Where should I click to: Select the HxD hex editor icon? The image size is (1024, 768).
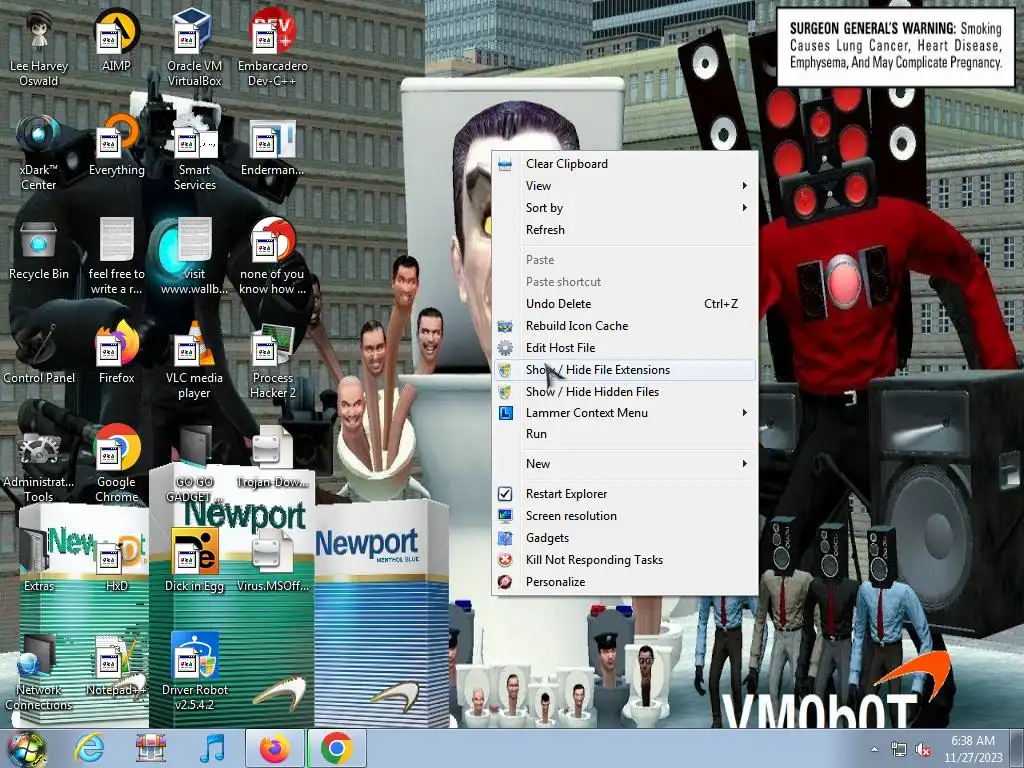click(x=116, y=561)
